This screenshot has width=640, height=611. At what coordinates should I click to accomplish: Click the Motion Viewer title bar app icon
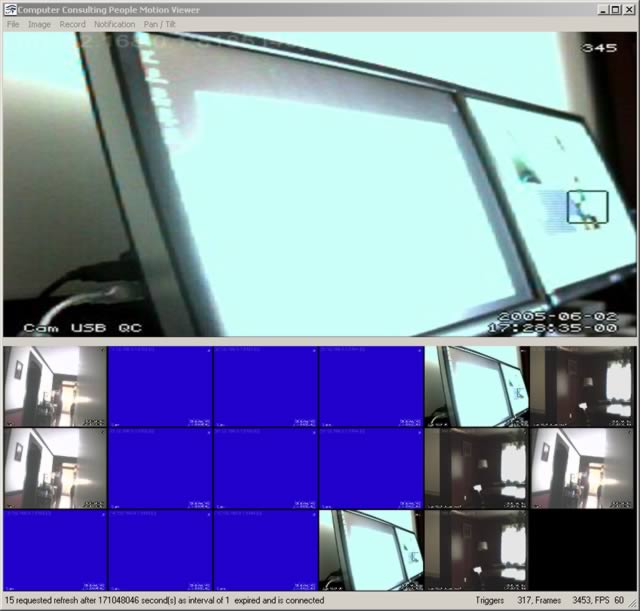point(9,8)
